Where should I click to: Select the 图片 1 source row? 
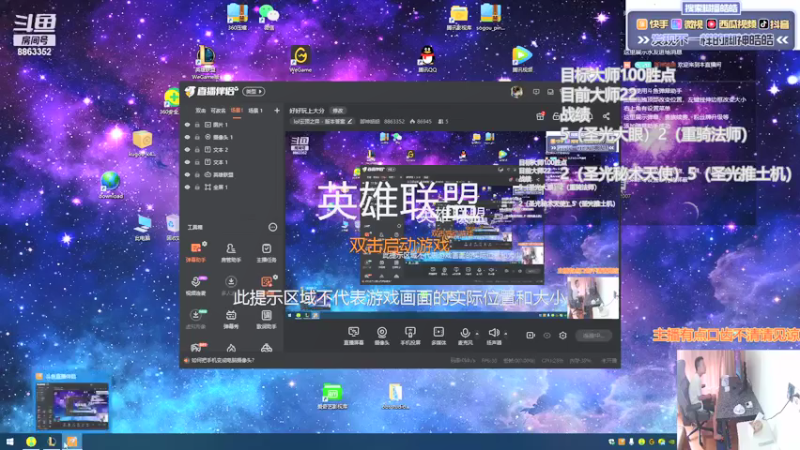tap(232, 124)
